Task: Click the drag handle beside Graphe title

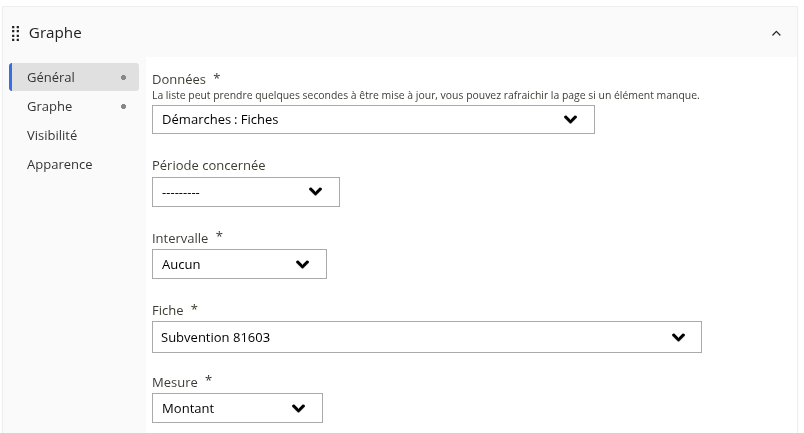Action: [x=15, y=34]
